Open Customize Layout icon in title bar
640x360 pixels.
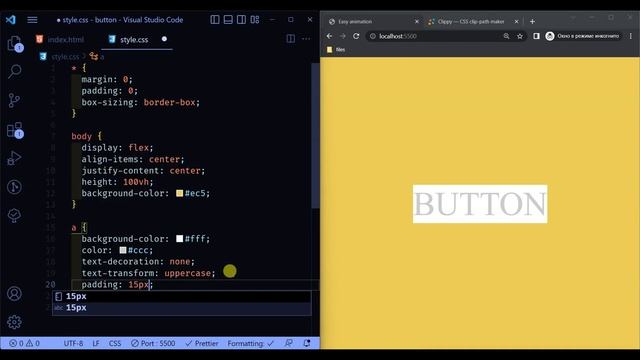click(255, 20)
